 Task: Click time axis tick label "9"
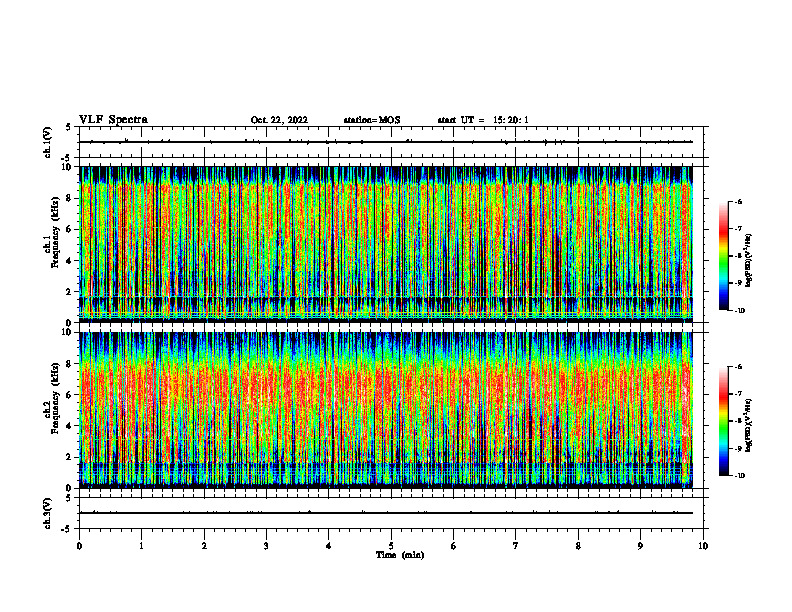click(640, 546)
